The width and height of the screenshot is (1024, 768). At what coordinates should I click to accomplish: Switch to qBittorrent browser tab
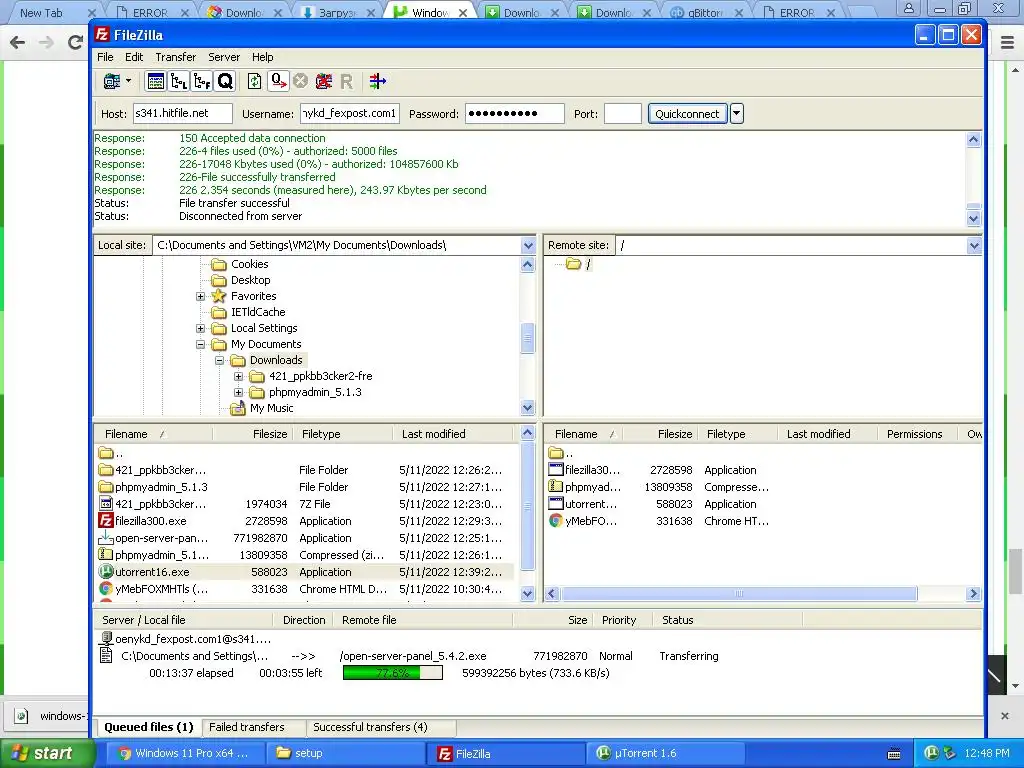pyautogui.click(x=705, y=12)
